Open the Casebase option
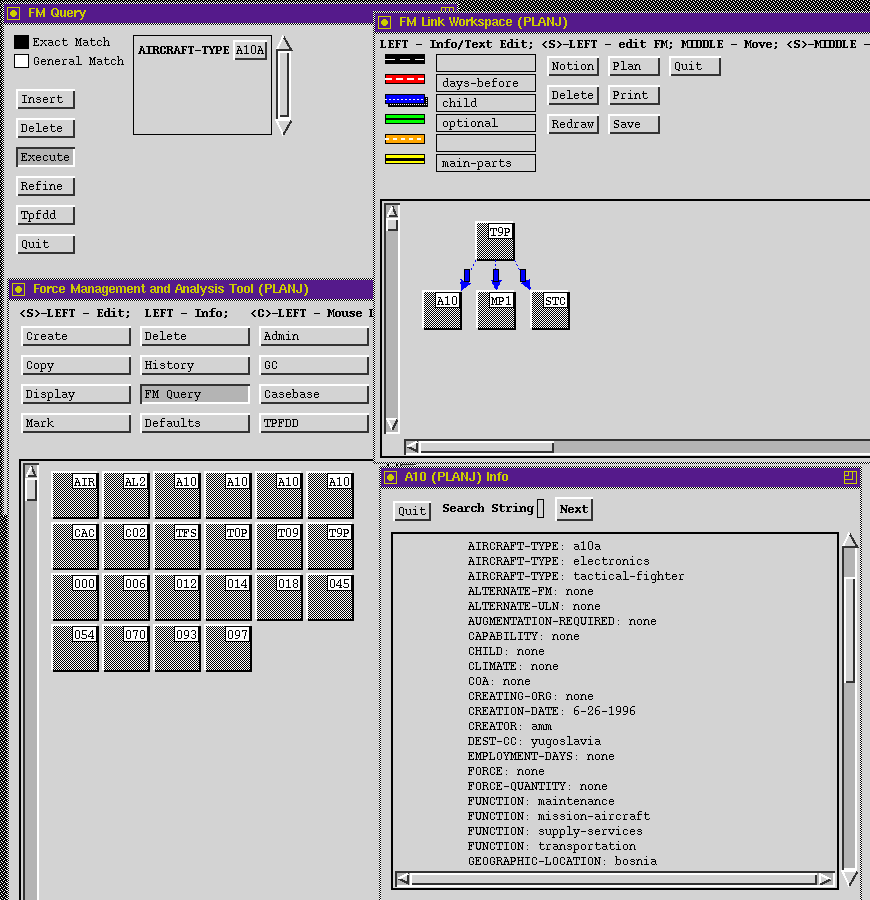Image resolution: width=870 pixels, height=900 pixels. pos(314,394)
